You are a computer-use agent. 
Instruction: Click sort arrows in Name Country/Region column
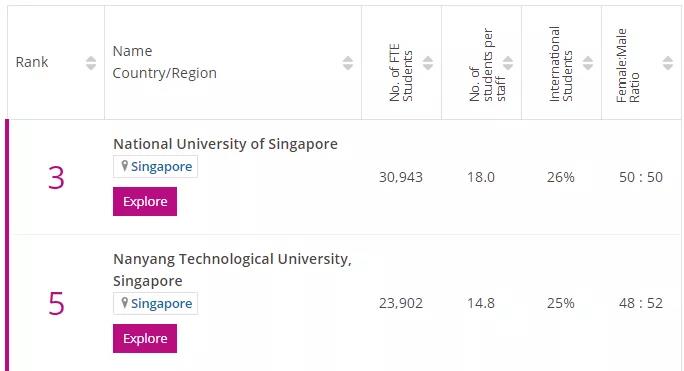pyautogui.click(x=348, y=63)
